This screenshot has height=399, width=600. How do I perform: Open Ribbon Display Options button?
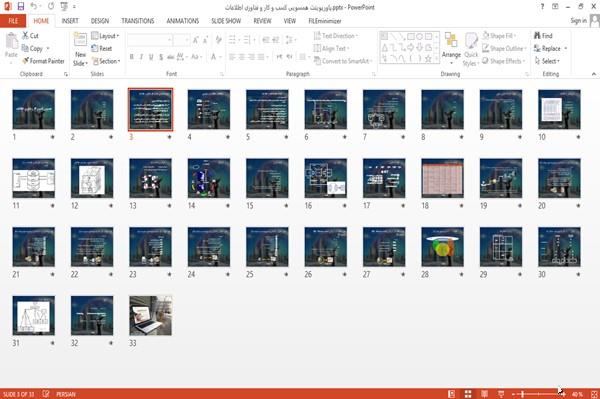tap(555, 7)
